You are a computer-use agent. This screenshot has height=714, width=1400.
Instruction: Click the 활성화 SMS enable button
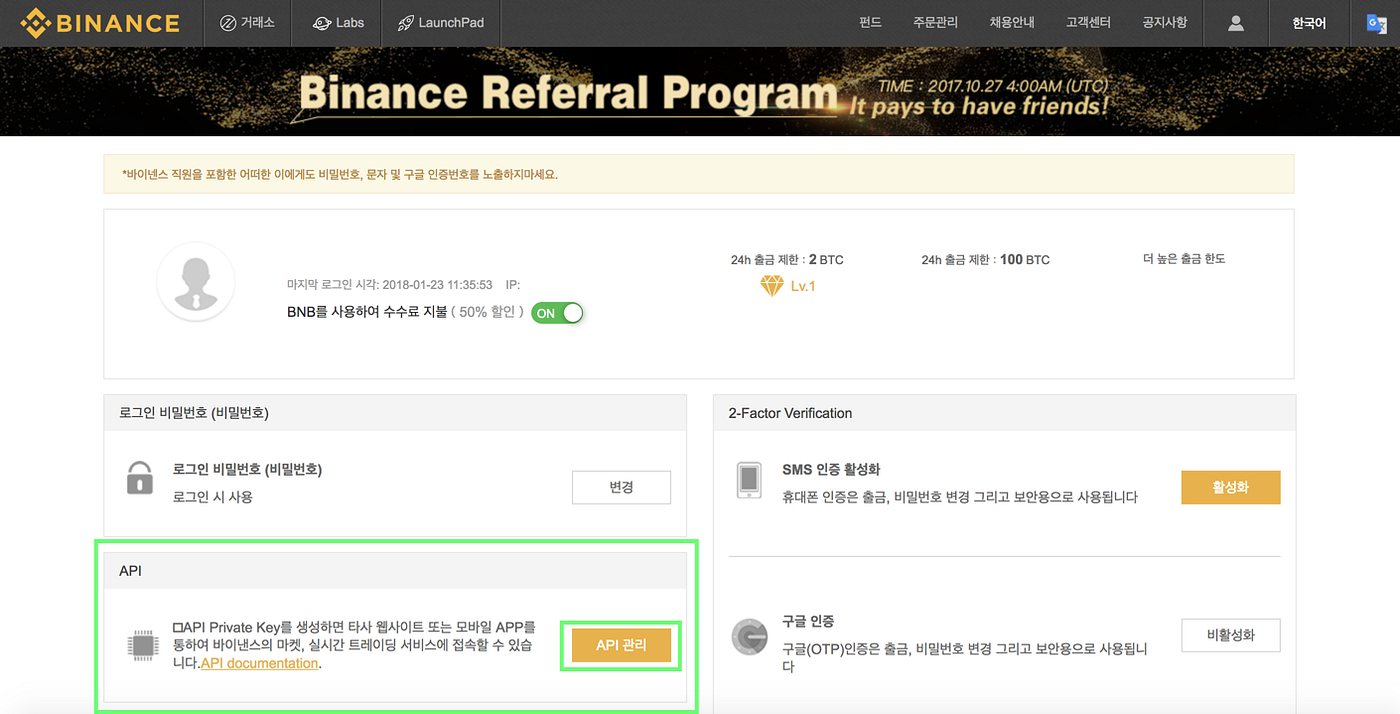[1230, 487]
